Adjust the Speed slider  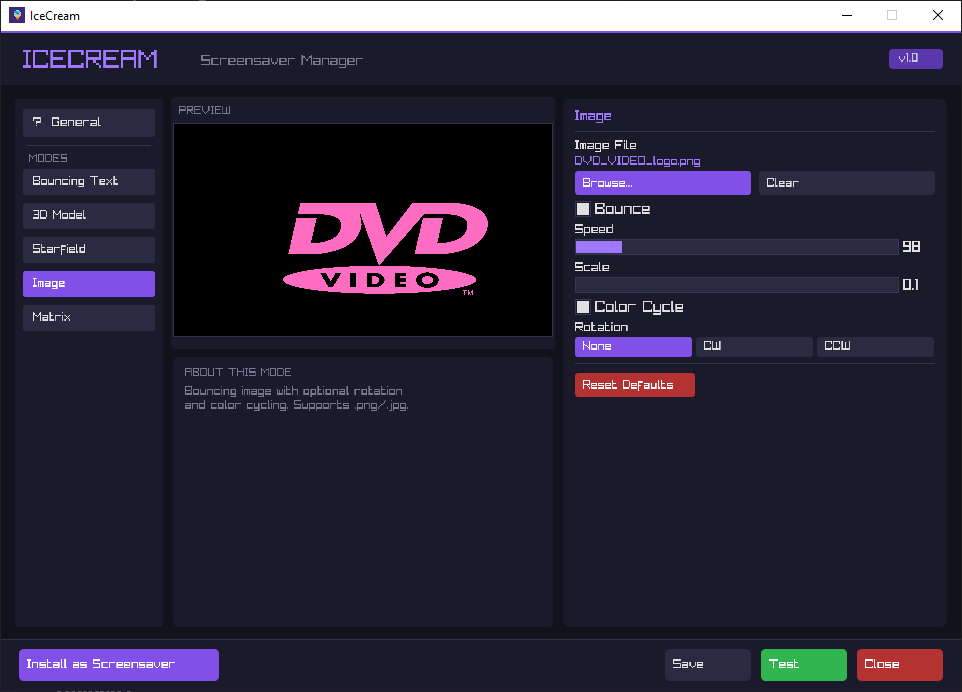pos(736,247)
